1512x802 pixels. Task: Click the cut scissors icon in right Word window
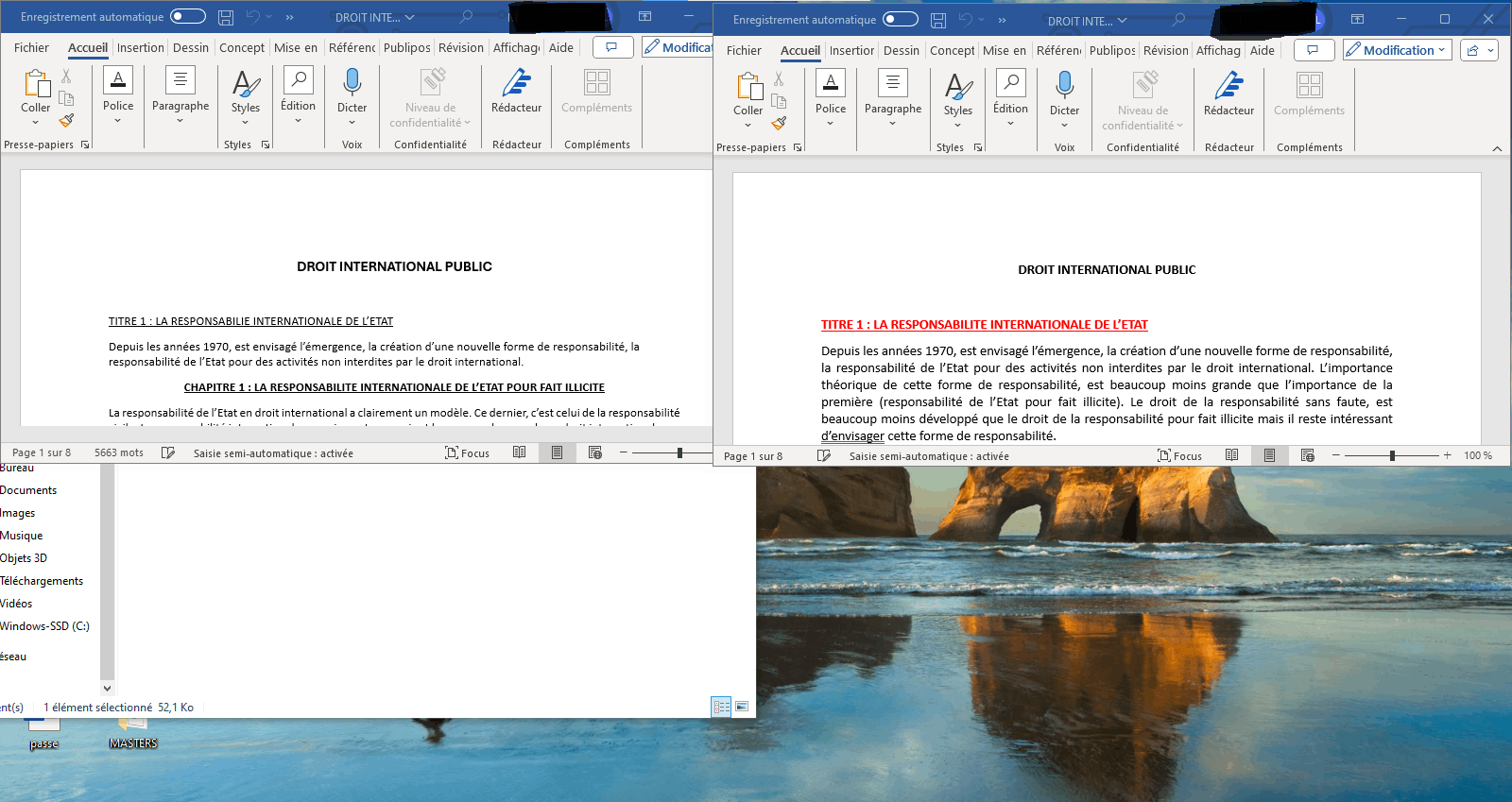779,79
